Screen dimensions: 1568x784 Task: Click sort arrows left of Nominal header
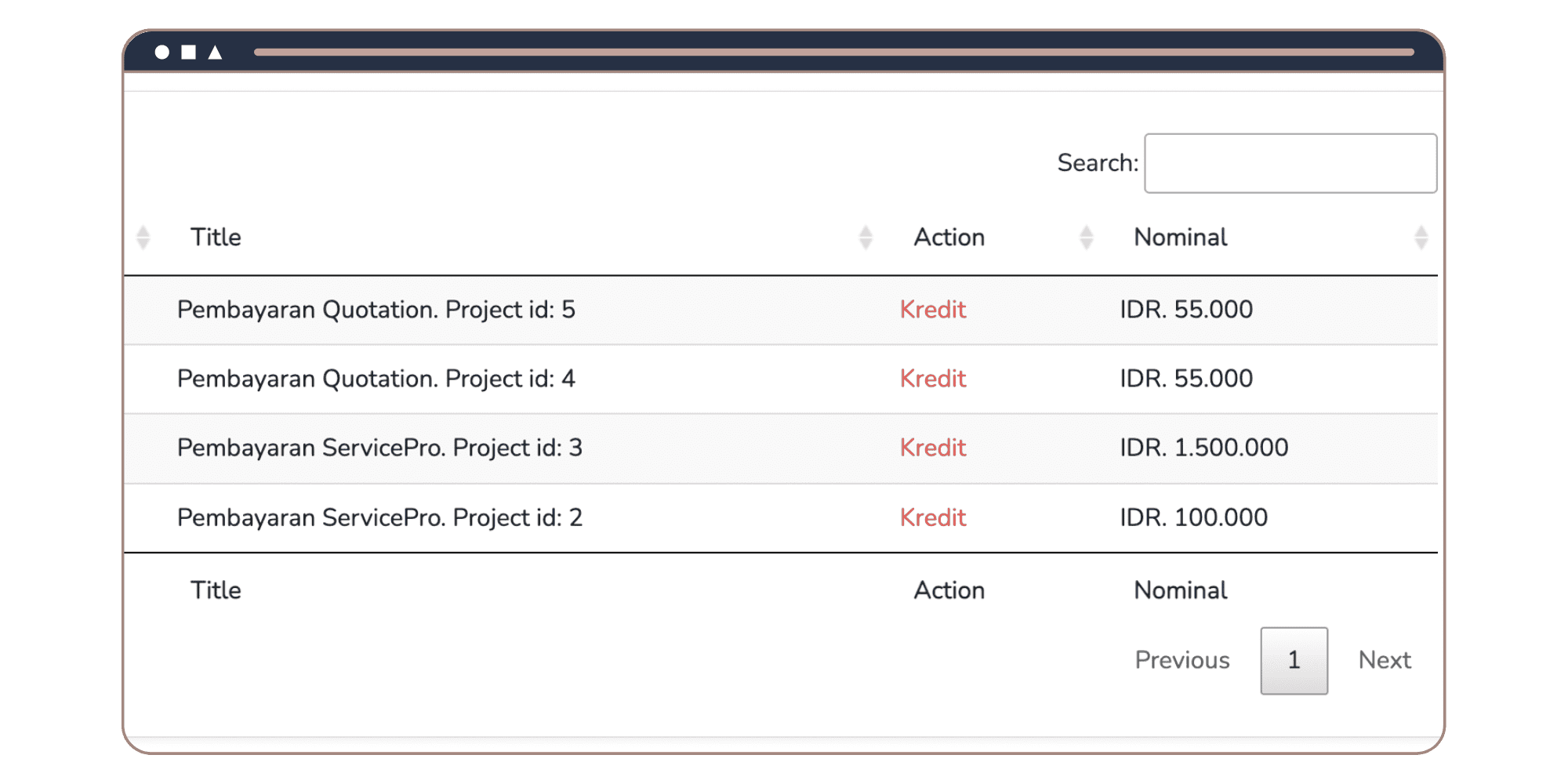point(1087,238)
